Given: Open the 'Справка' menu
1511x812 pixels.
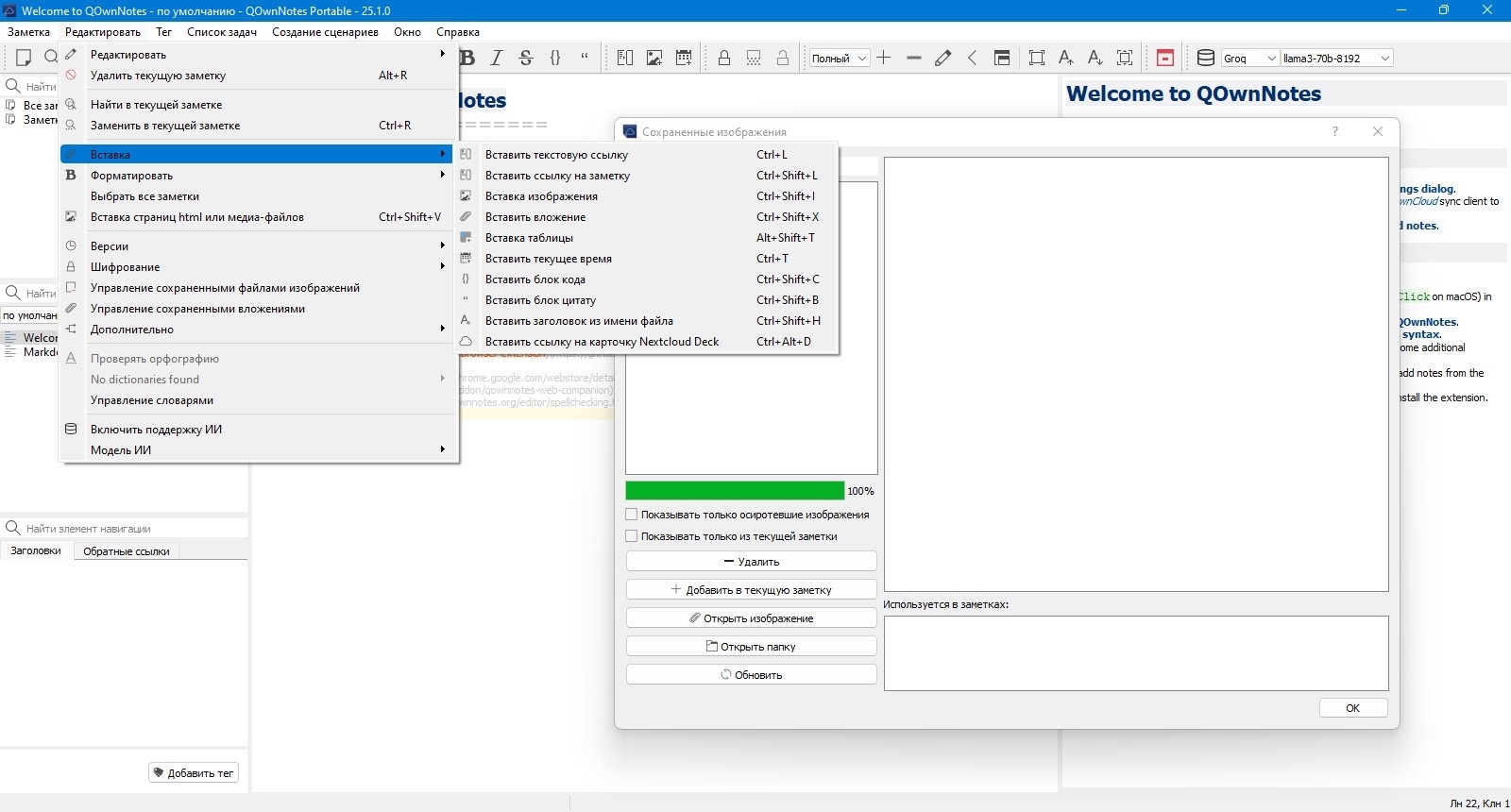Looking at the screenshot, I should tap(458, 32).
